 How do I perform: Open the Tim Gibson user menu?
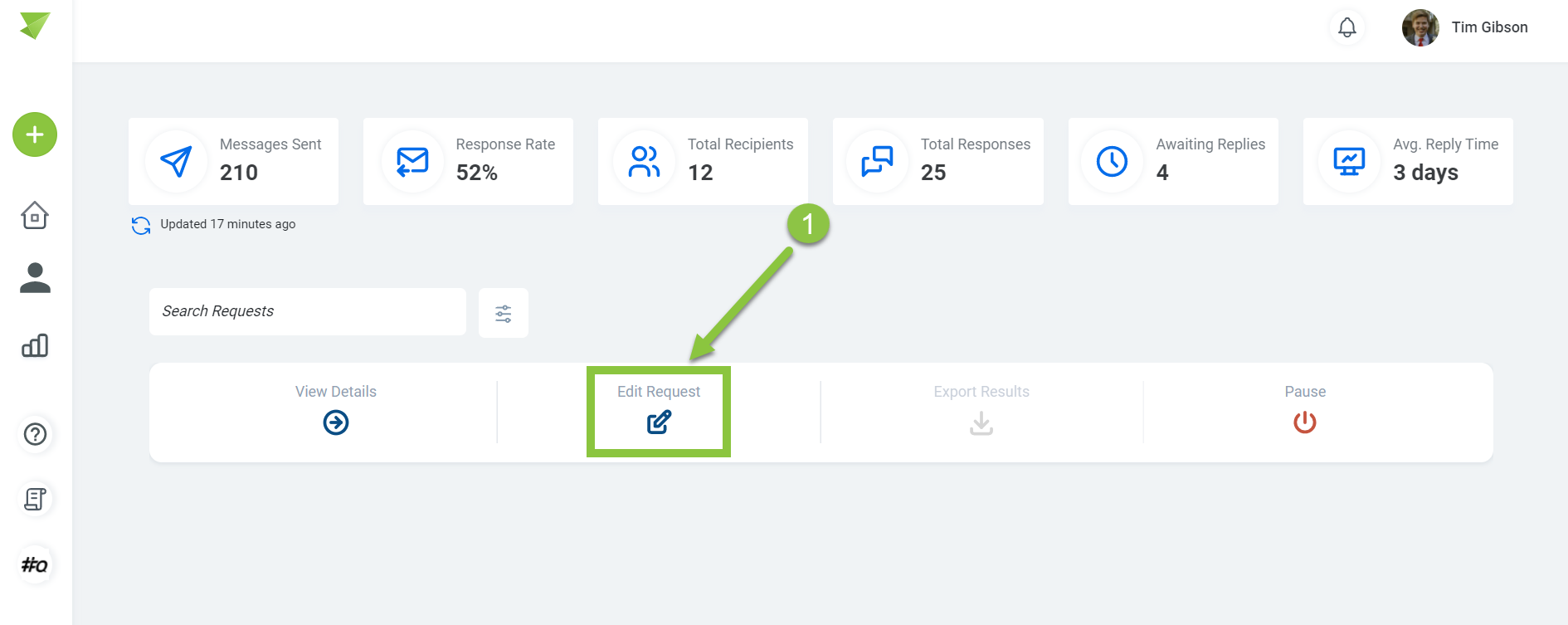point(1489,27)
